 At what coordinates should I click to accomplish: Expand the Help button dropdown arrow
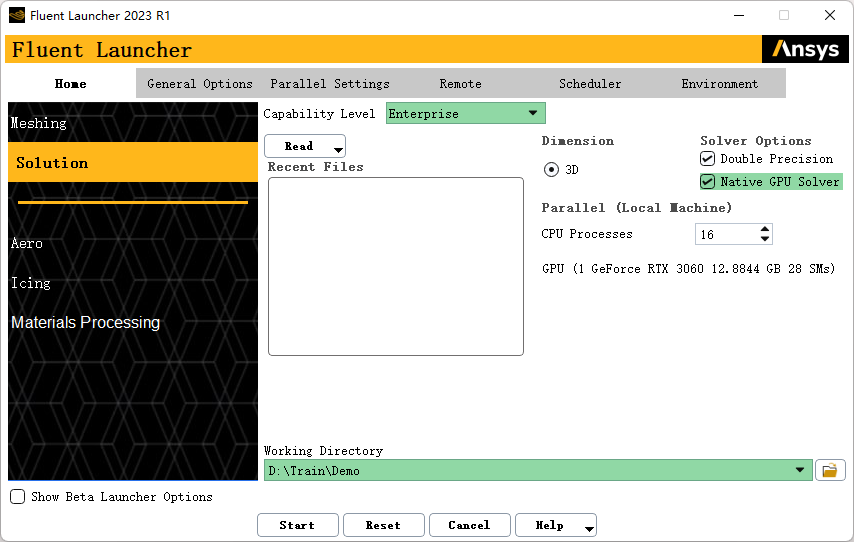point(589,529)
